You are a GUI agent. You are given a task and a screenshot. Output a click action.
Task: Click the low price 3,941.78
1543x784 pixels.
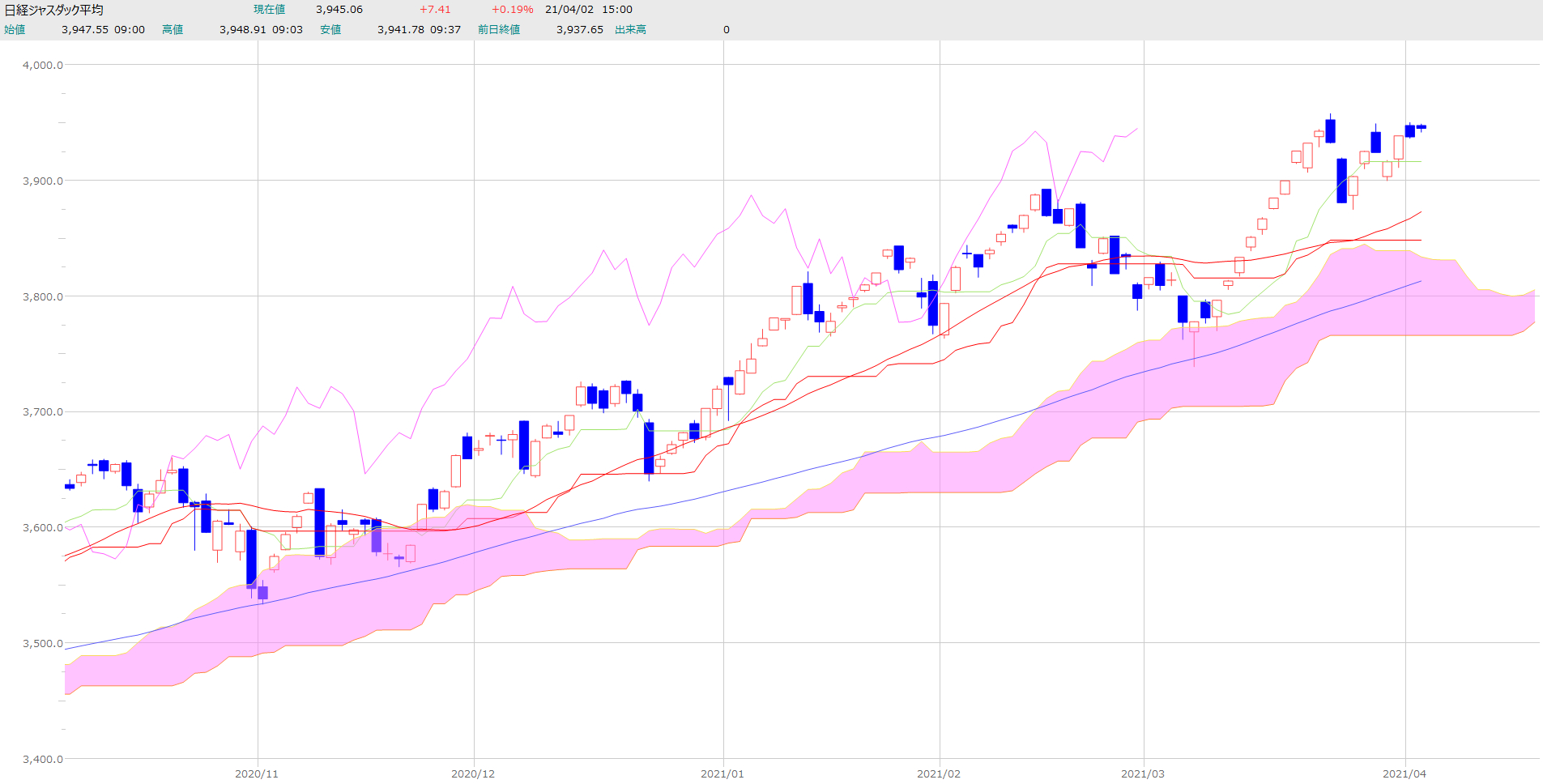point(401,30)
